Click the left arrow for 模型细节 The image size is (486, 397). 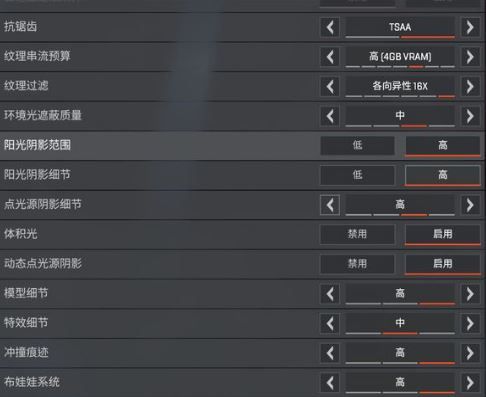pyautogui.click(x=330, y=294)
